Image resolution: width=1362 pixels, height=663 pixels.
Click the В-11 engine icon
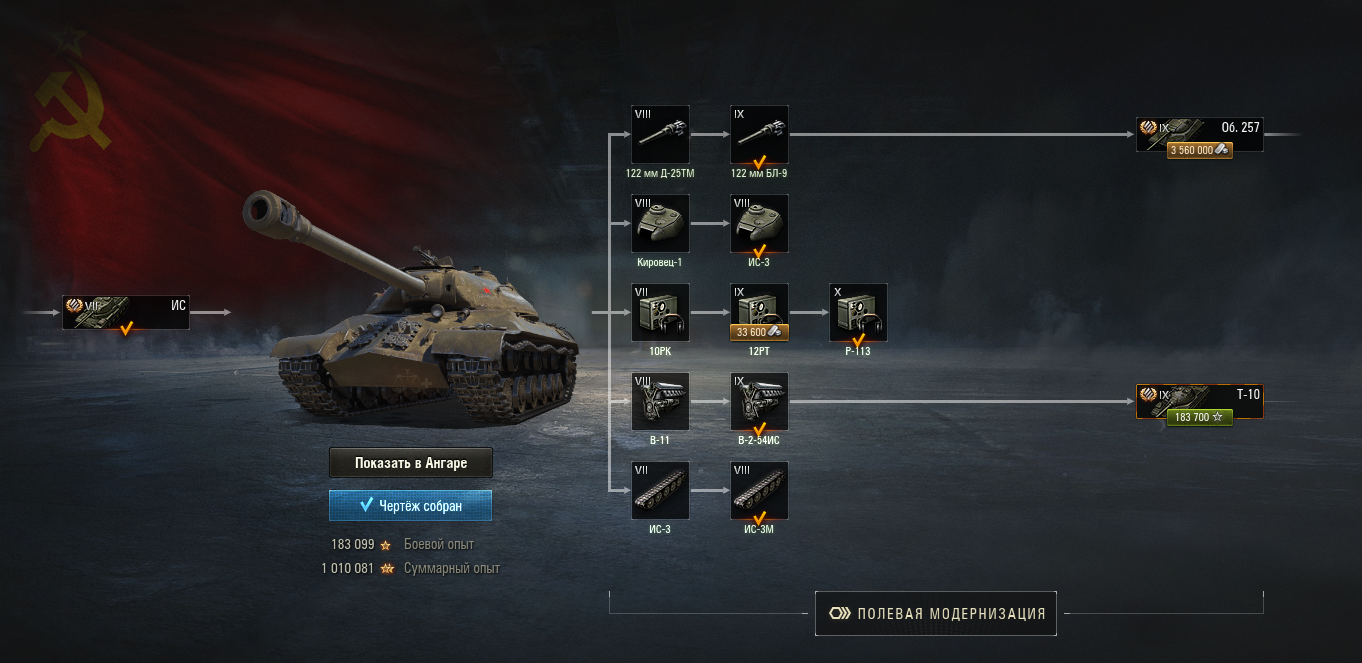pos(660,401)
